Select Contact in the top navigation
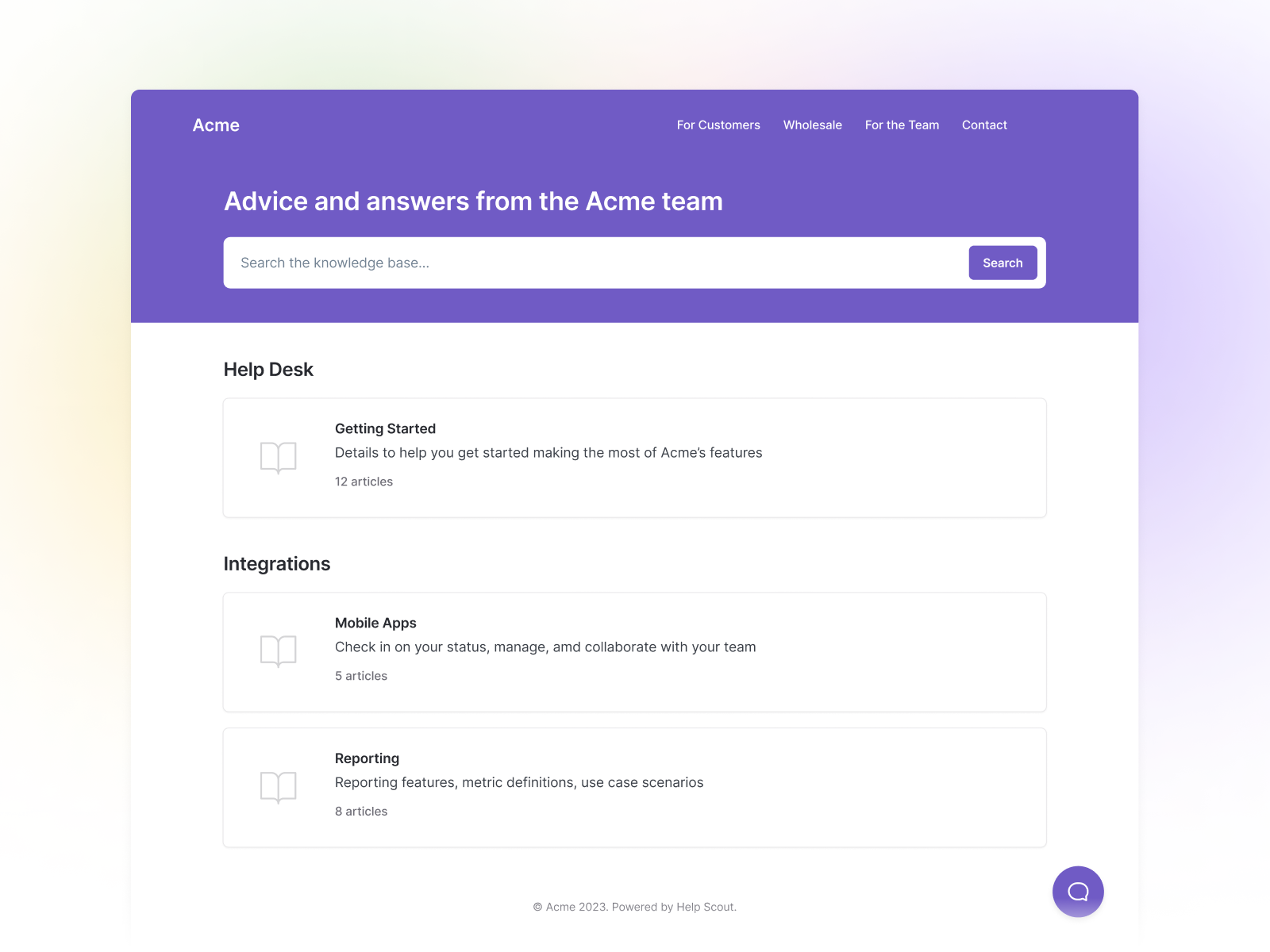Image resolution: width=1270 pixels, height=952 pixels. point(984,125)
